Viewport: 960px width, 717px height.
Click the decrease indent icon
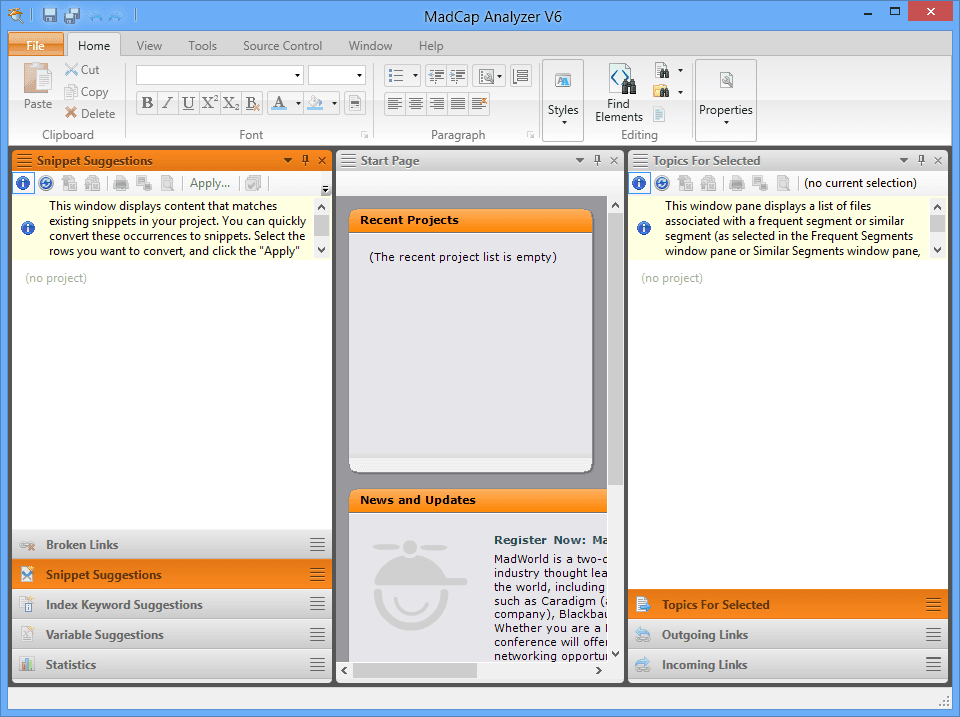436,76
